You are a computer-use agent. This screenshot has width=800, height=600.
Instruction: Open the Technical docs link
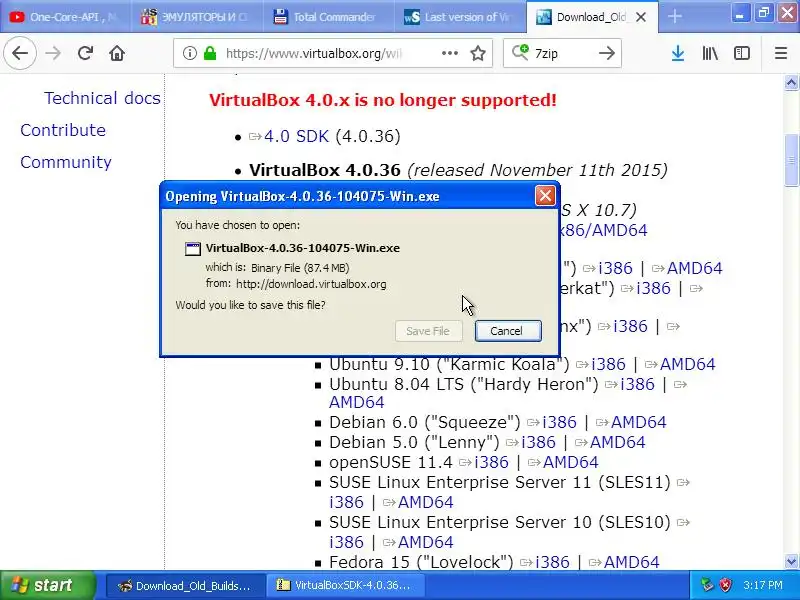102,98
